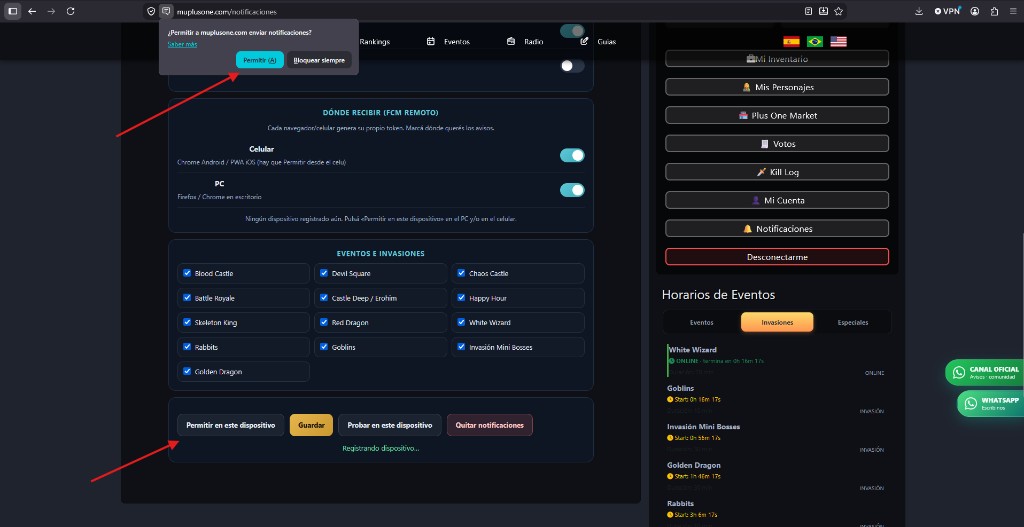Toggle the PC notifications switch

[572, 190]
